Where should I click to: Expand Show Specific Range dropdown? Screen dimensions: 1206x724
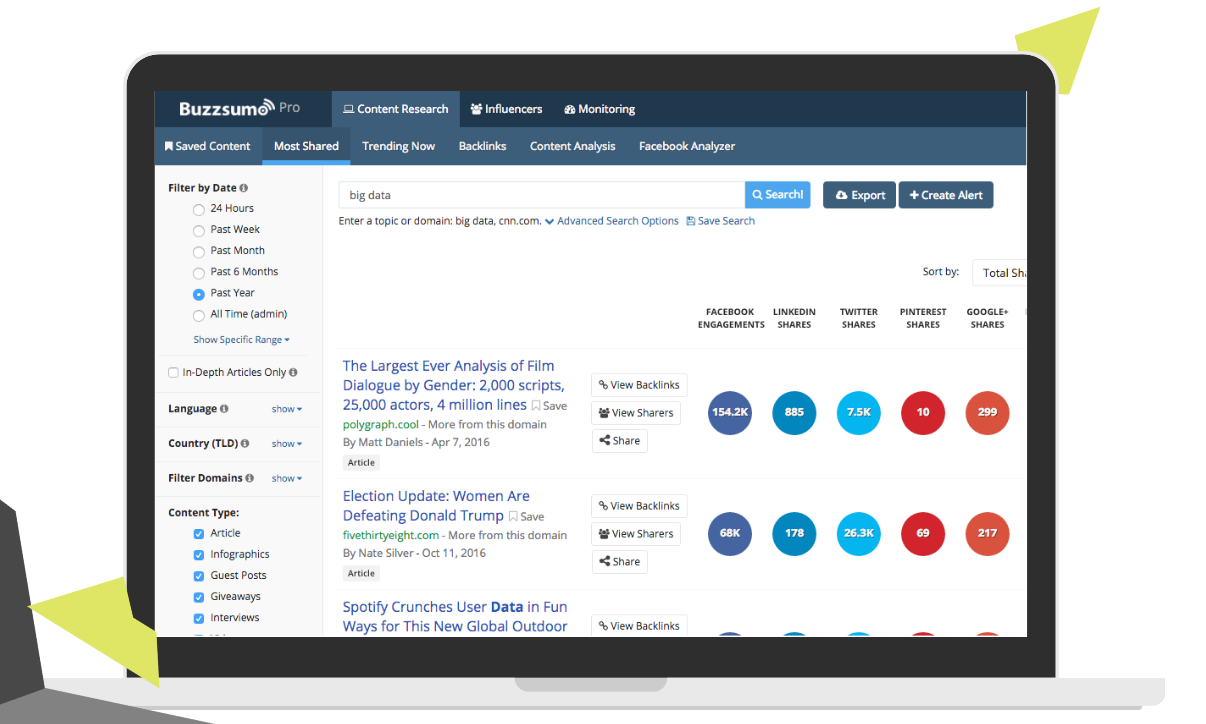(x=241, y=340)
